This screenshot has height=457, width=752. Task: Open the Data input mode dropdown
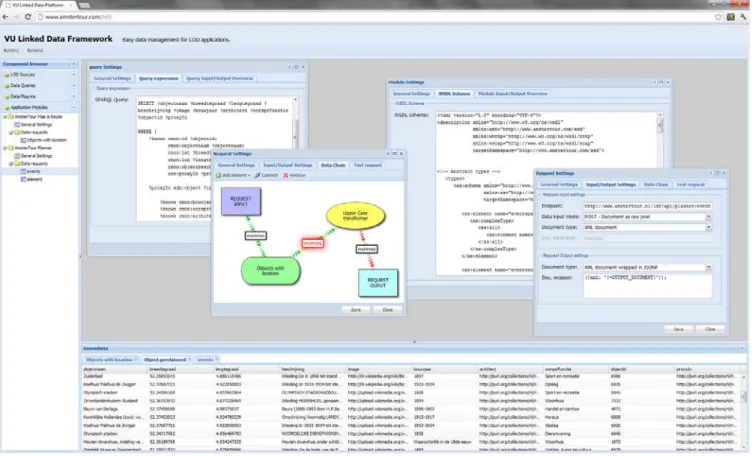pos(708,217)
